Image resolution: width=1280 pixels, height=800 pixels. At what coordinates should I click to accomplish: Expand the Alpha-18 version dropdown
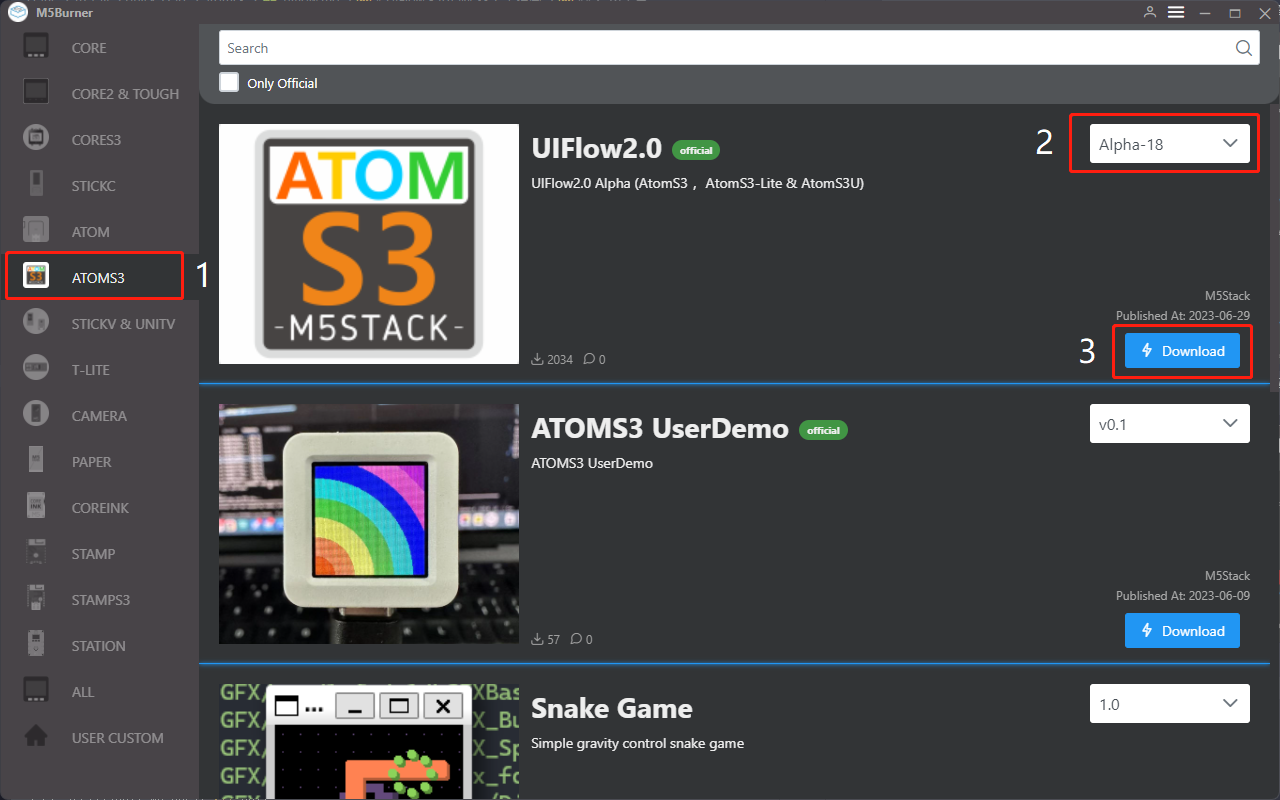[1169, 144]
